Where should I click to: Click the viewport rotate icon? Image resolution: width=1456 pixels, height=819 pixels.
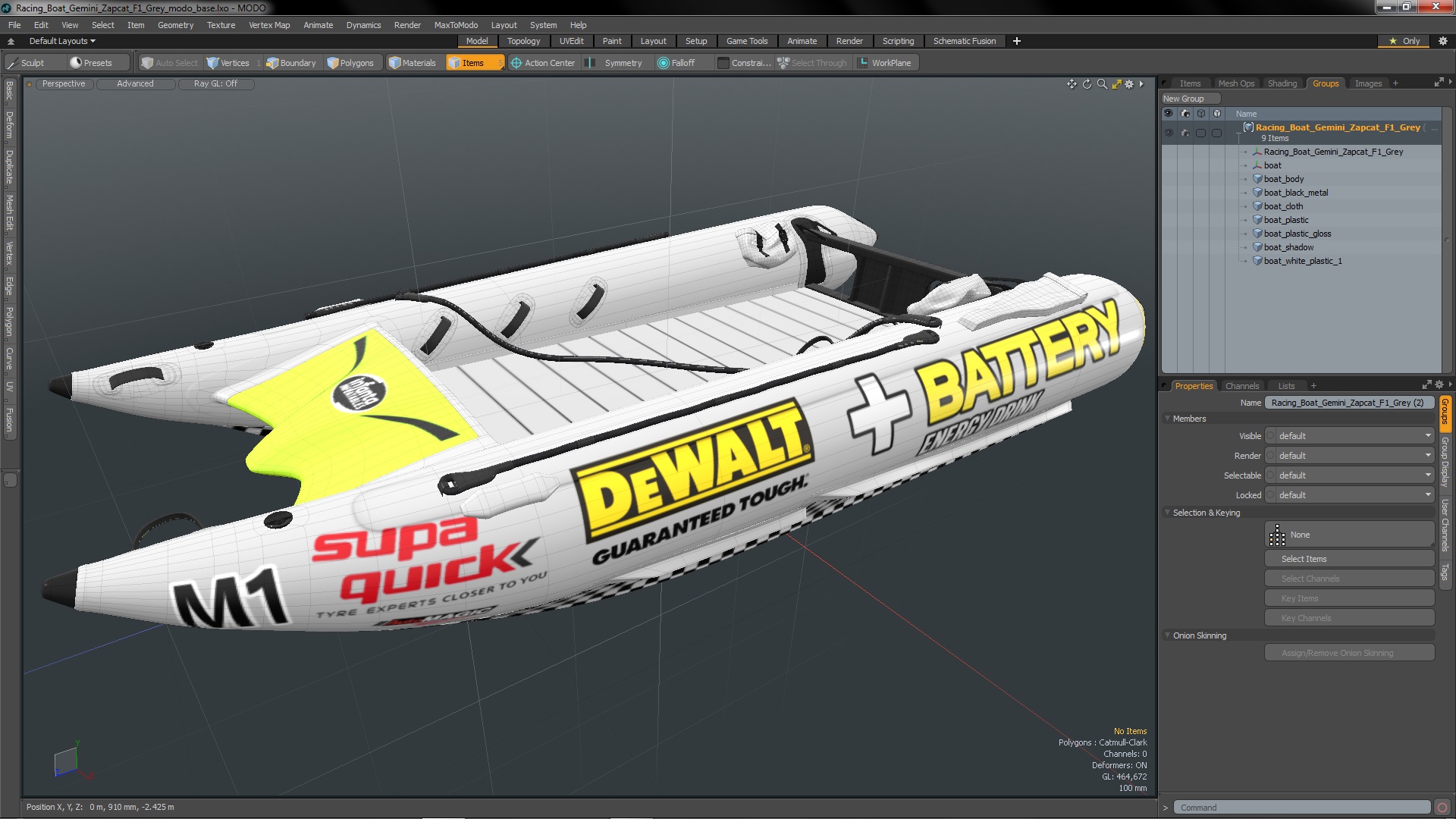click(1087, 84)
